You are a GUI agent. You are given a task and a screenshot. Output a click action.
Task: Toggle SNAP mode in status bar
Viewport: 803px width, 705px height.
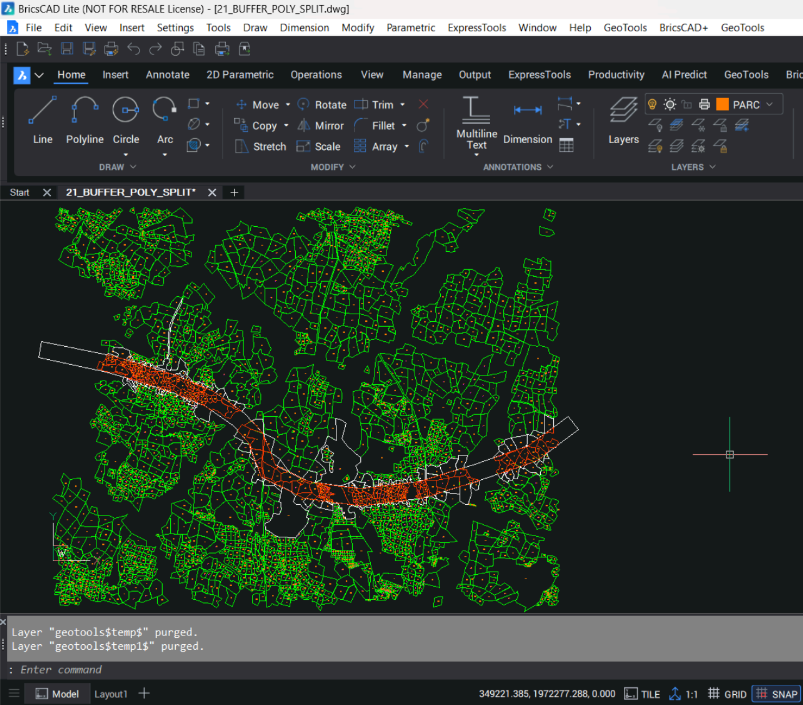pos(776,694)
